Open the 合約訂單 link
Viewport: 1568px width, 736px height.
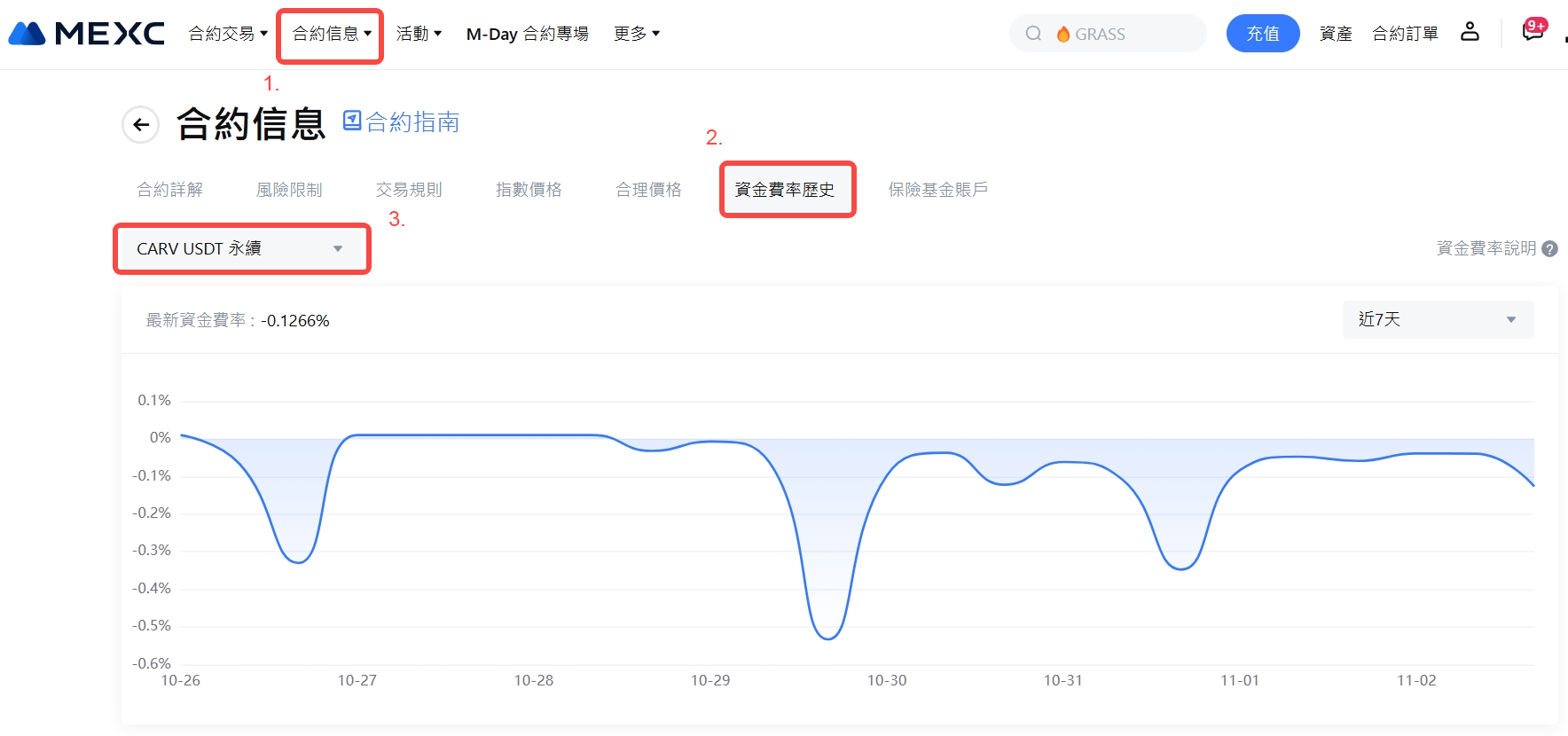1405,34
